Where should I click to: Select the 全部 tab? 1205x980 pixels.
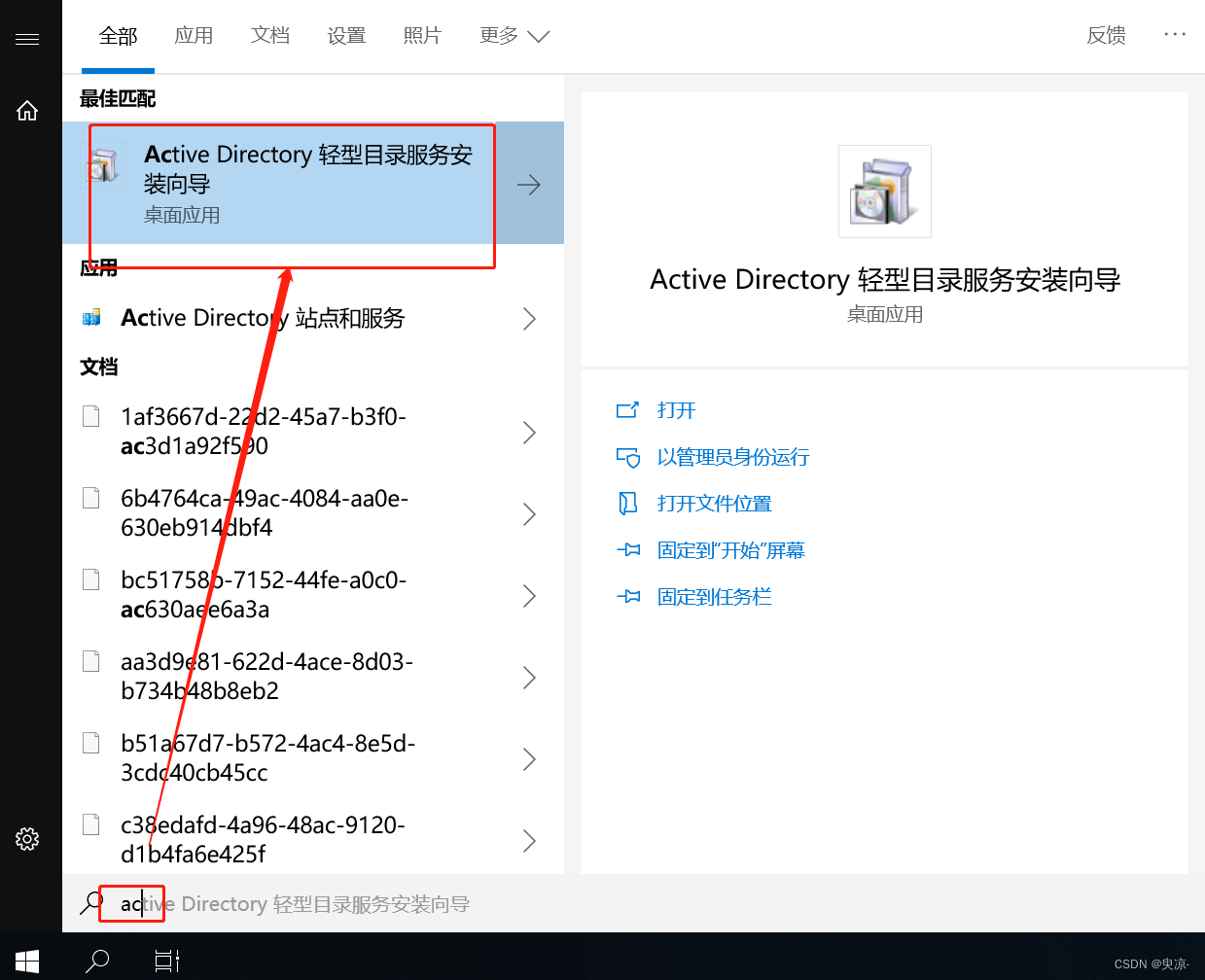coord(119,36)
